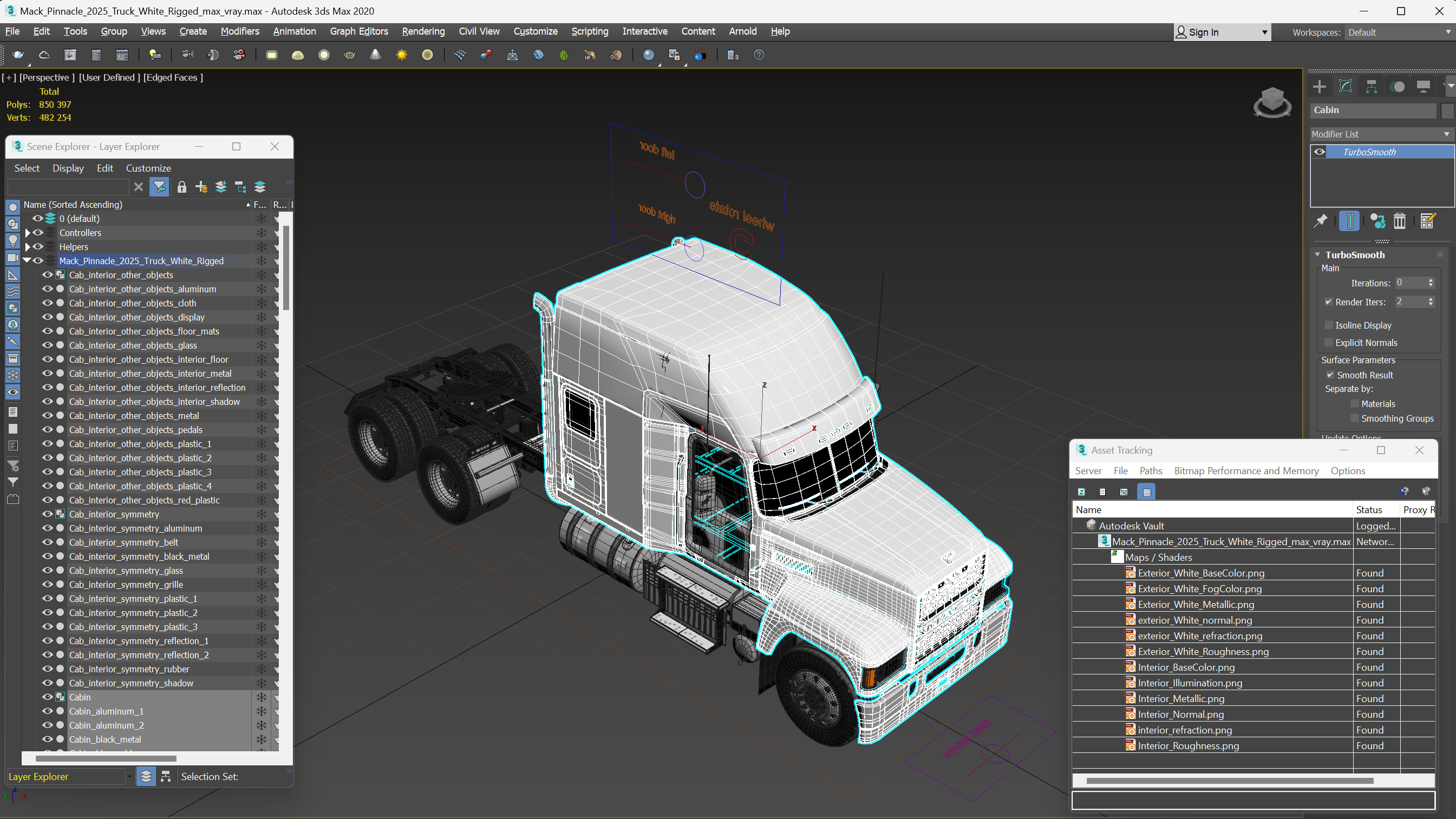
Task: Expand the Controllers layer
Action: pyautogui.click(x=27, y=232)
